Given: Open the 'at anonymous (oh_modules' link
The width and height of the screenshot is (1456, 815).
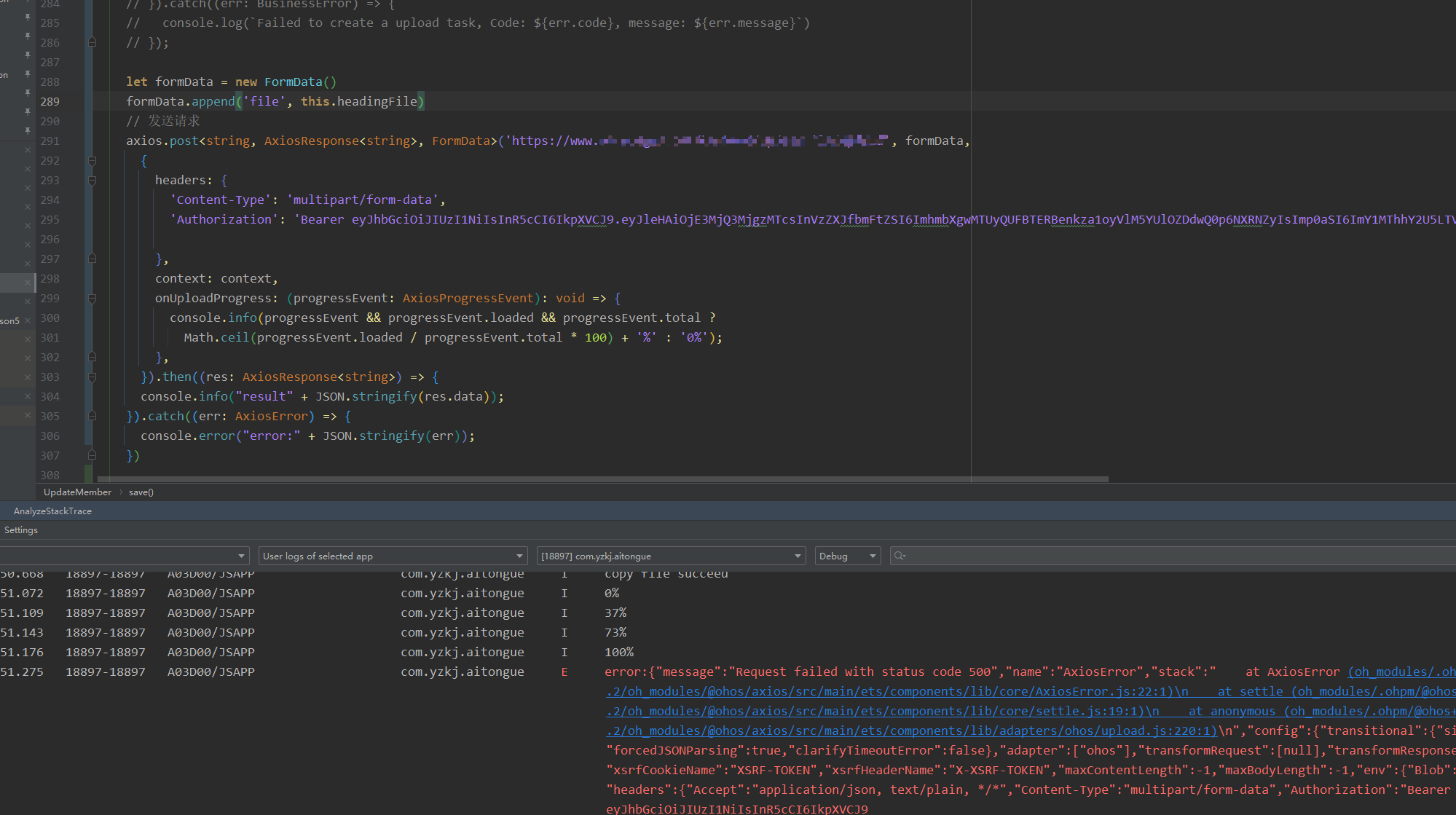Looking at the screenshot, I should pos(1322,711).
